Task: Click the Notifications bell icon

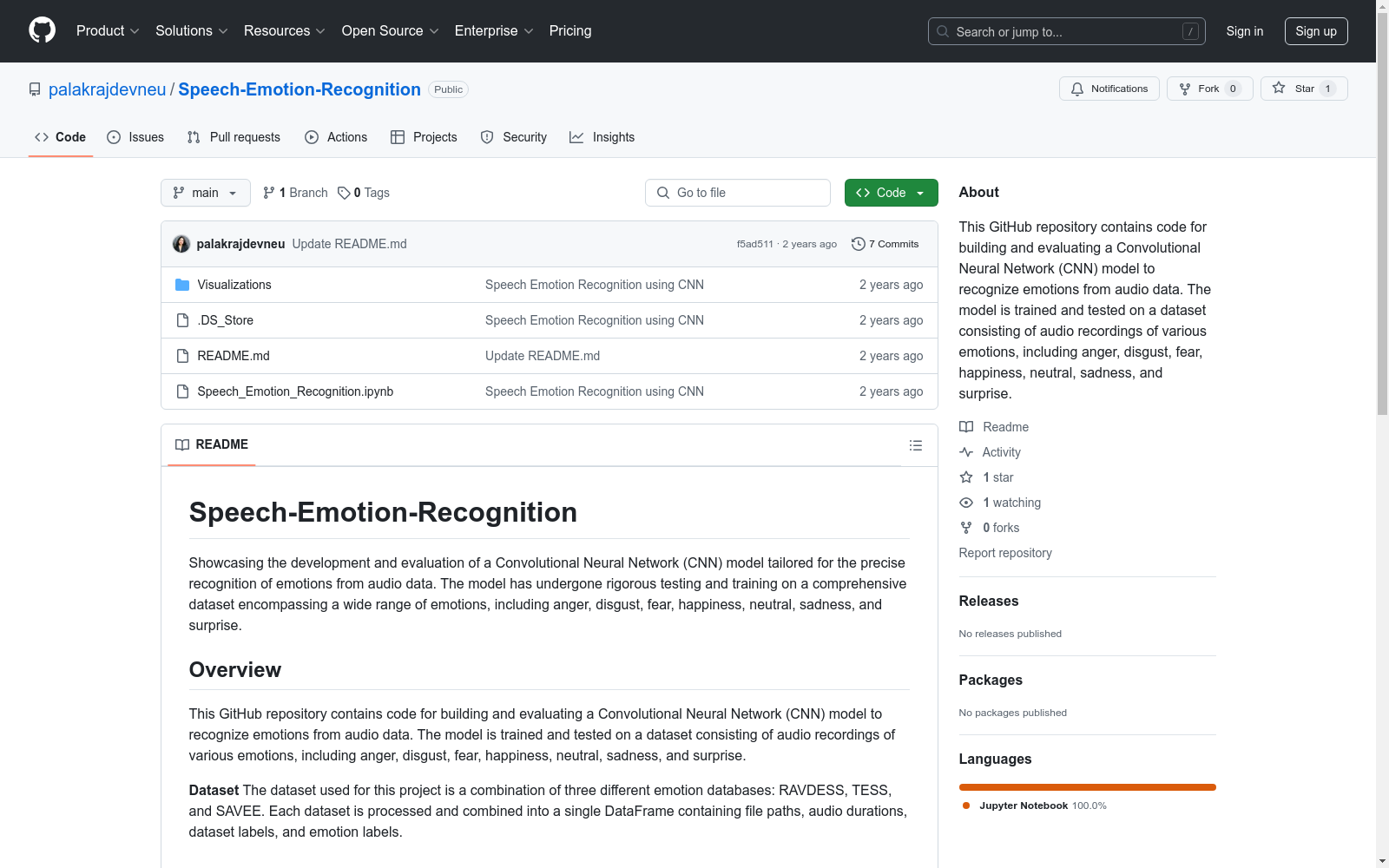Action: pyautogui.click(x=1077, y=89)
